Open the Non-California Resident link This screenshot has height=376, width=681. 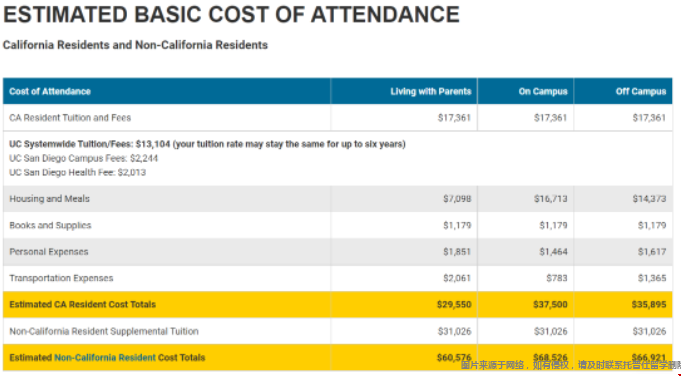click(x=105, y=358)
